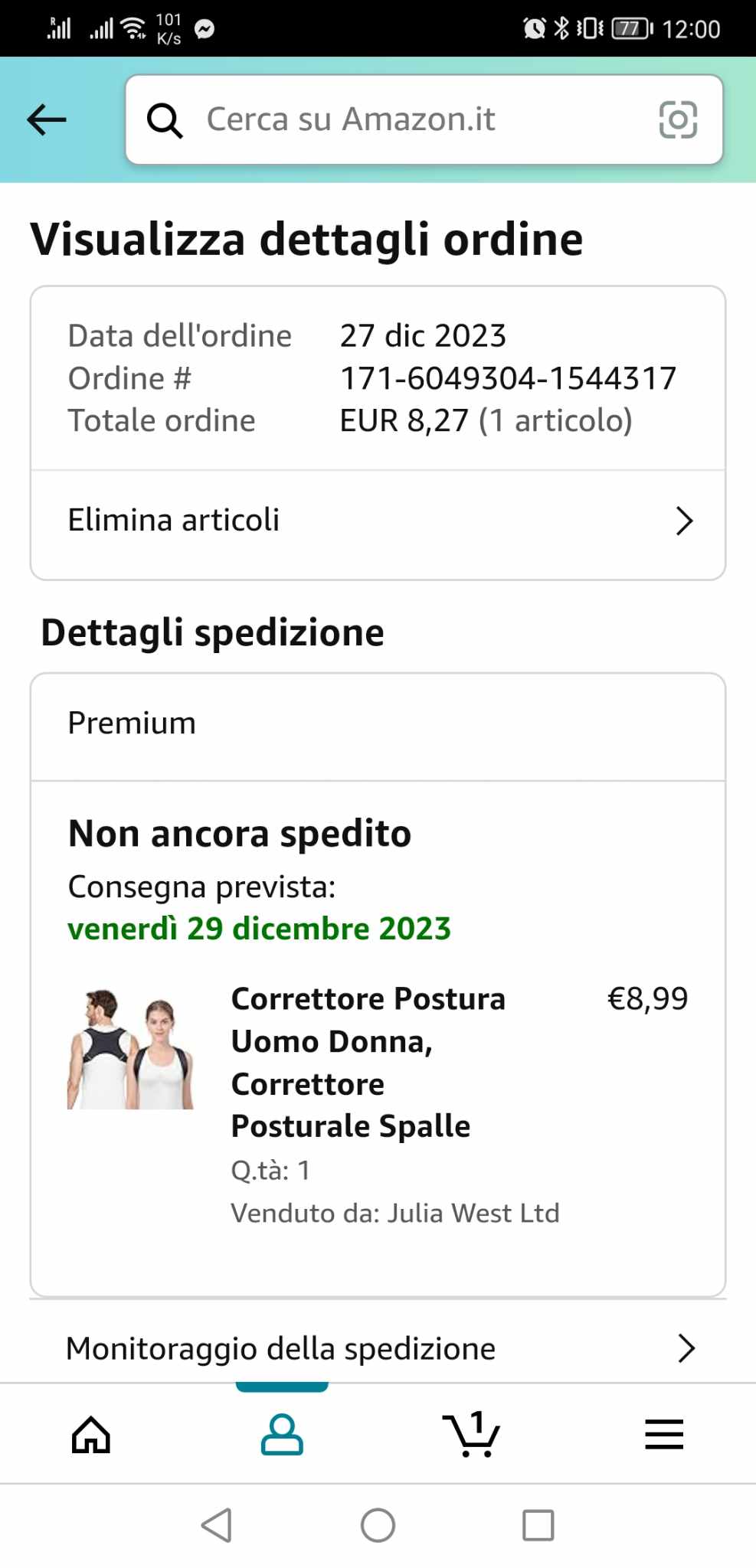Tap the seller name Julia West Ltd
The image size is (756, 1568).
point(473,1214)
